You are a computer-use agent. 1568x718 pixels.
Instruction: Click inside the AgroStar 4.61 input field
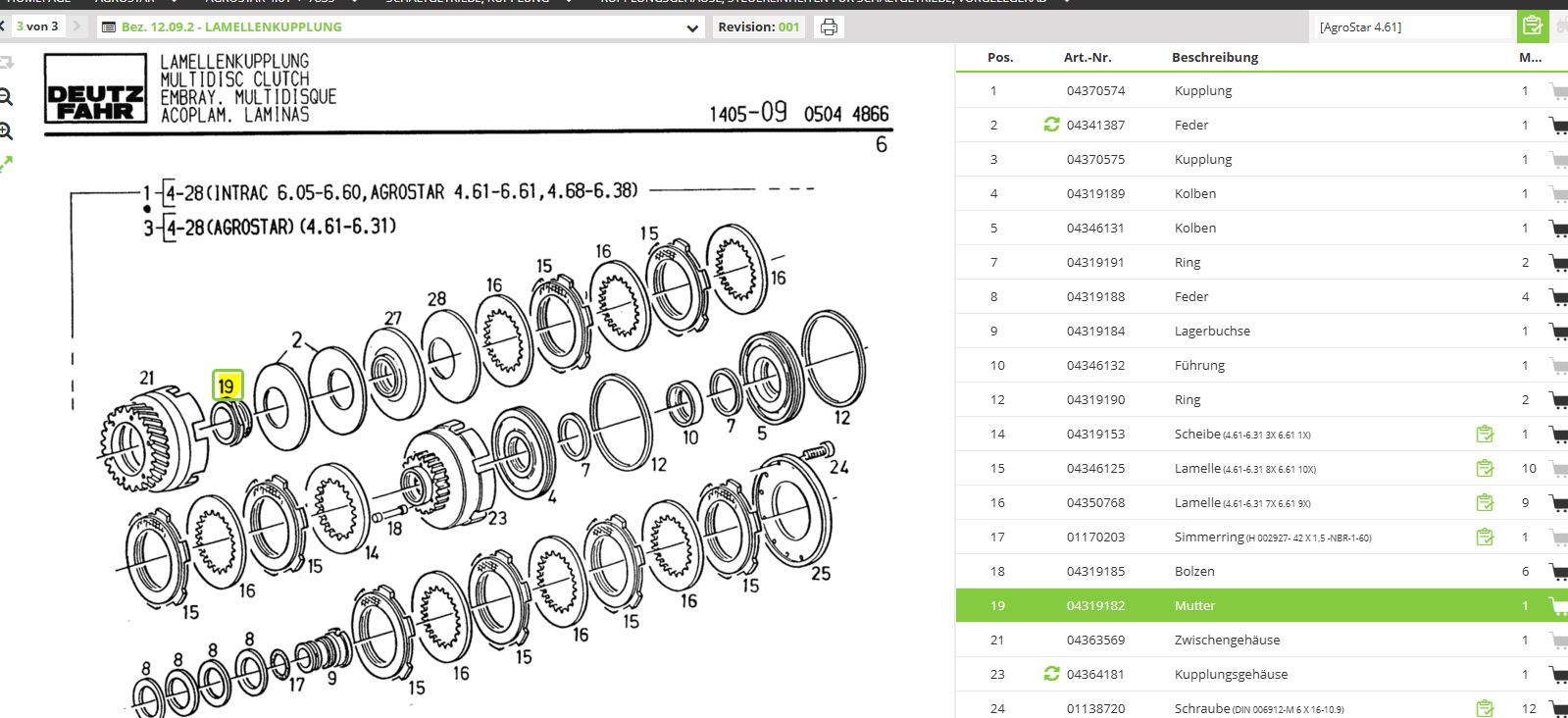[x=1410, y=27]
